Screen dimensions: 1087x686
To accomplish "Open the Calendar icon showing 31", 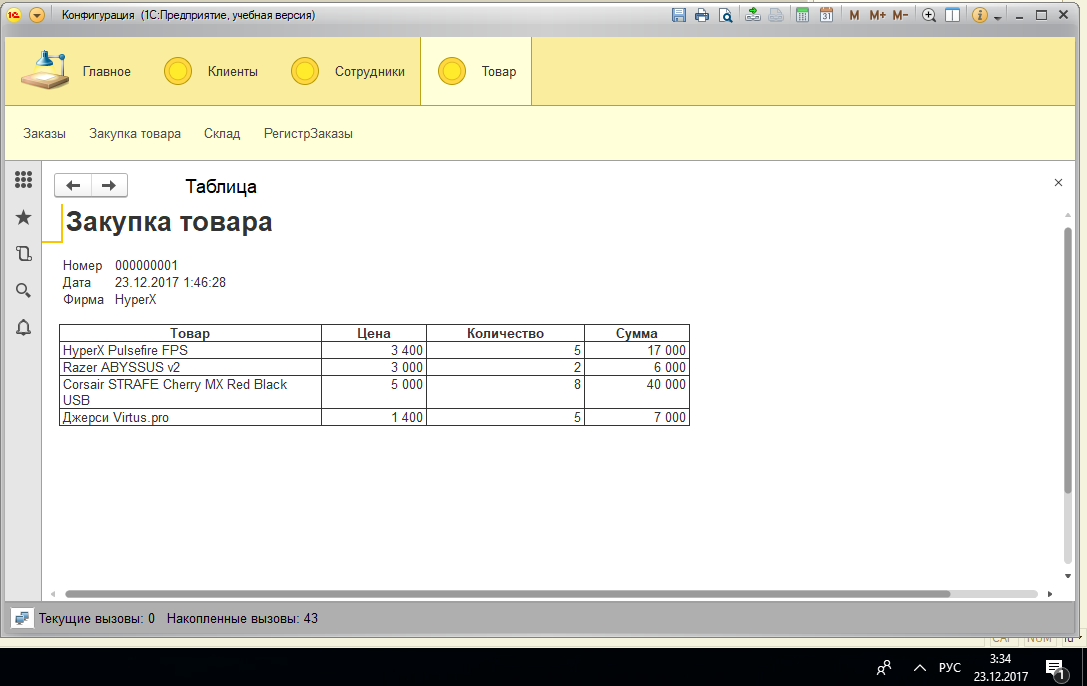I will coord(826,15).
